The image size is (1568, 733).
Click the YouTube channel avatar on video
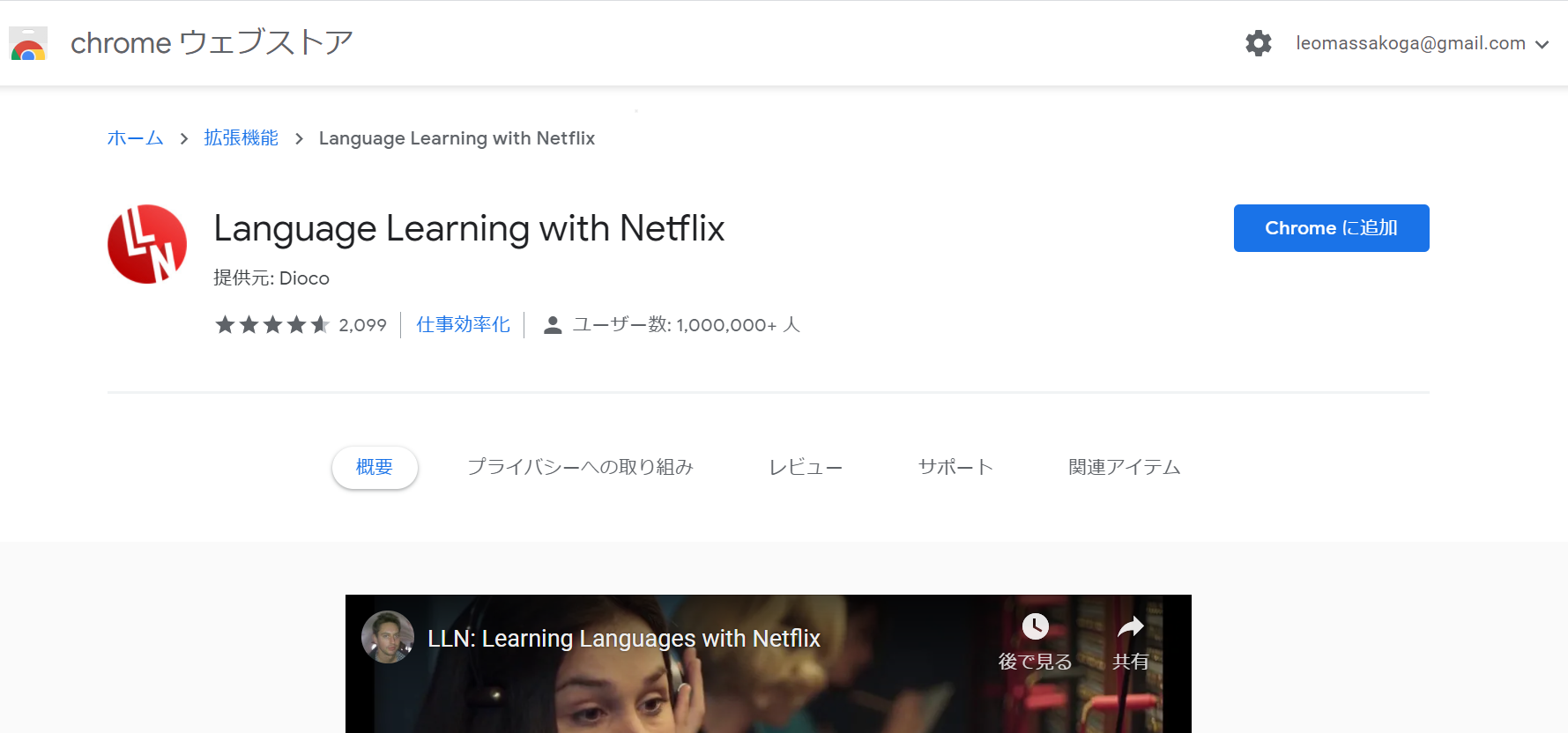388,637
